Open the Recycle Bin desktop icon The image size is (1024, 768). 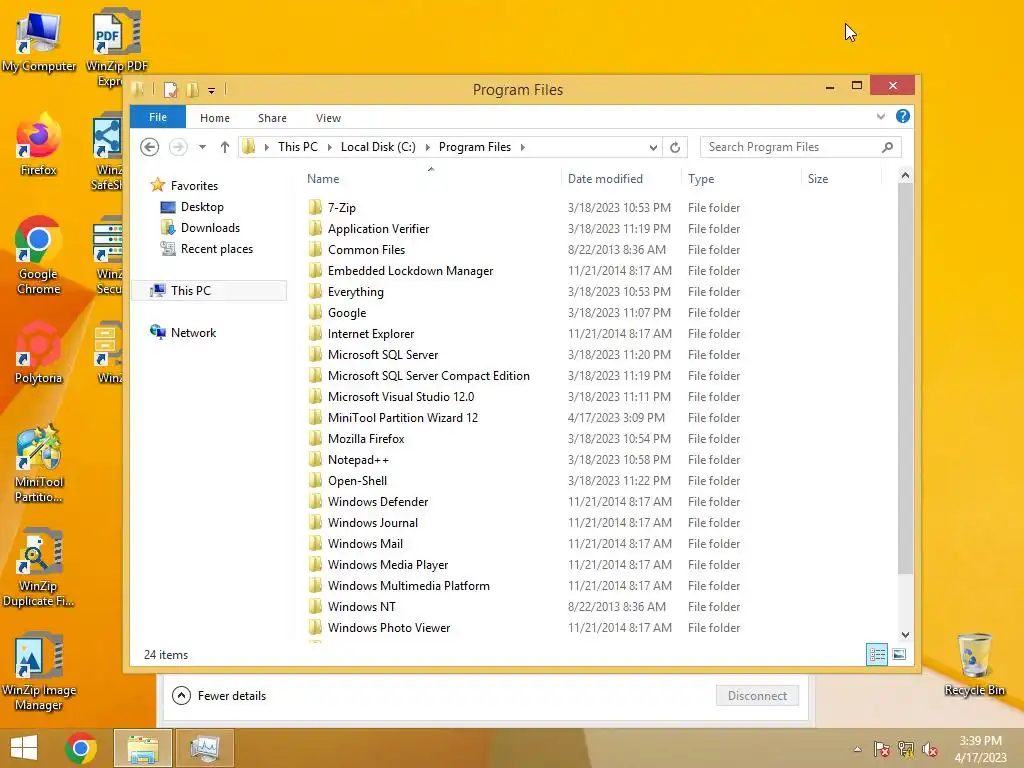click(974, 664)
